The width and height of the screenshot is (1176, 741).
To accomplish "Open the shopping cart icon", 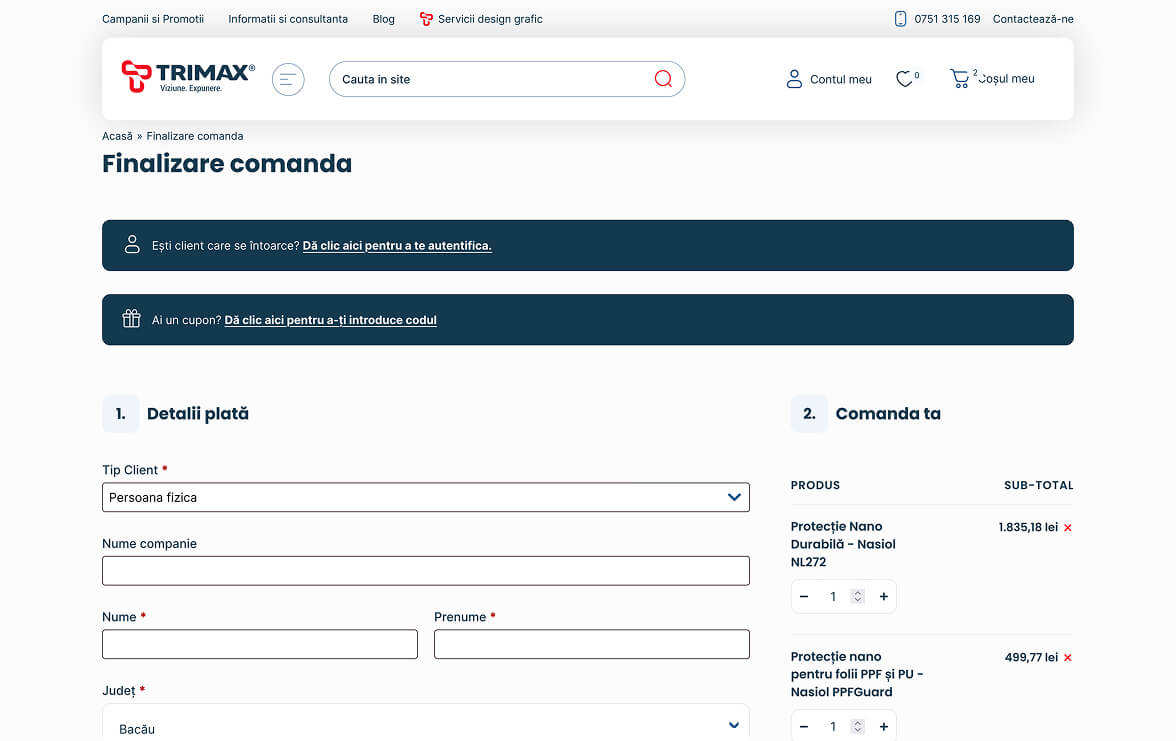I will point(960,79).
